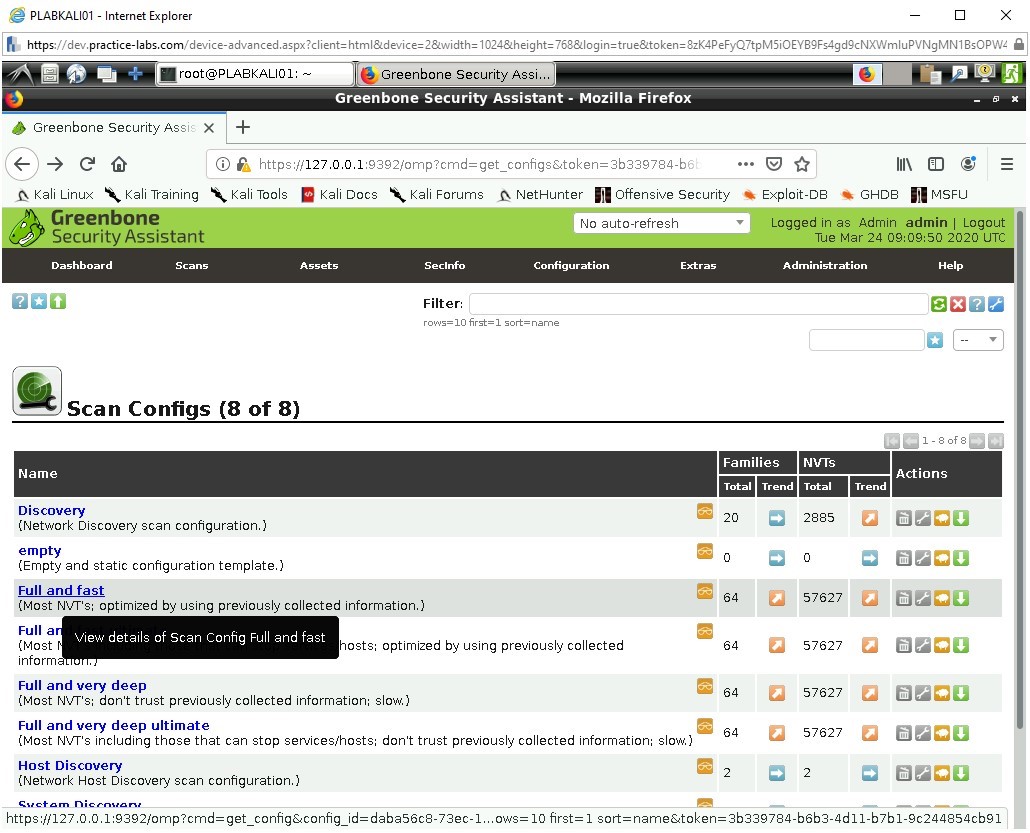The width and height of the screenshot is (1030, 833).
Task: Open help via question mark icon
Action: [18, 301]
